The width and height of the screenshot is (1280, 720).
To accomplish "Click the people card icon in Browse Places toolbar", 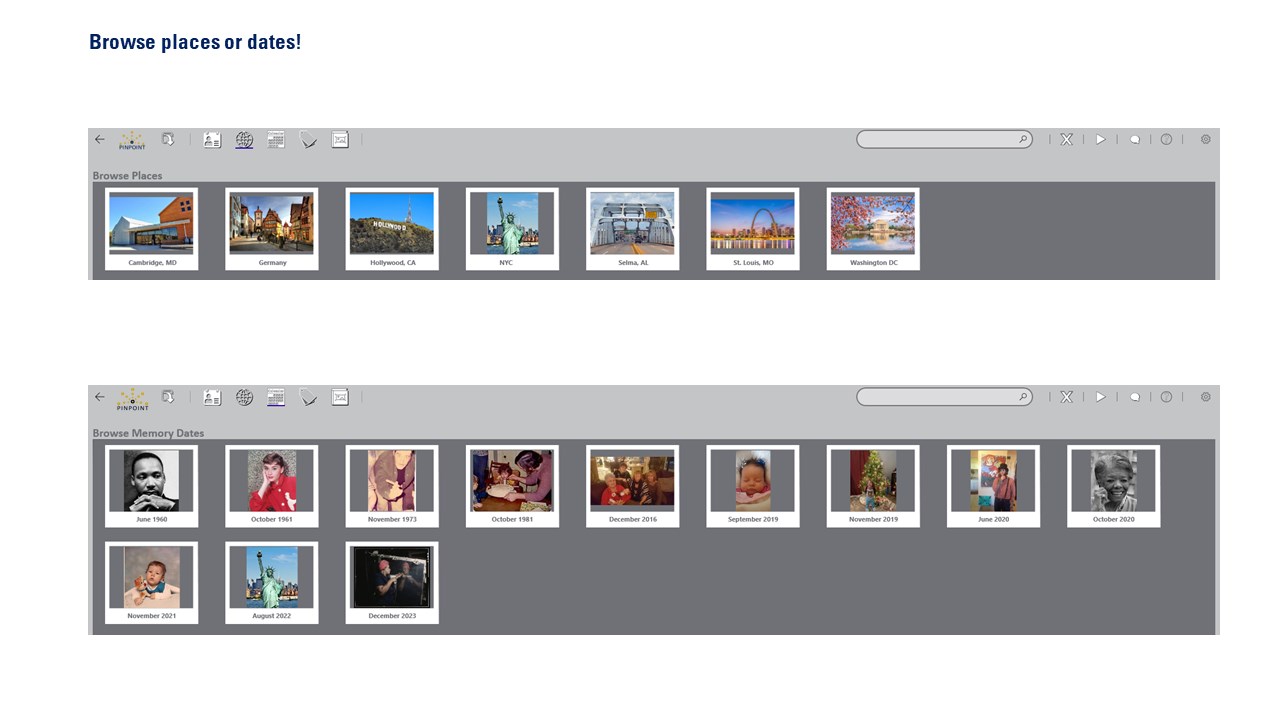I will 212,140.
